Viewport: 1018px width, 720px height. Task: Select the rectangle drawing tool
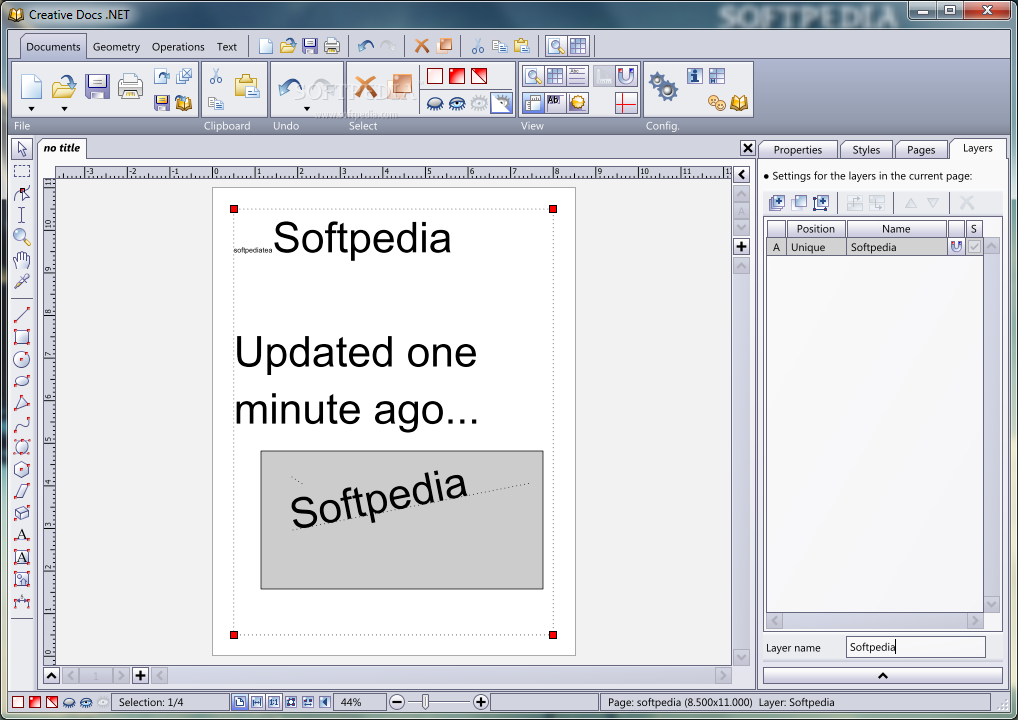22,337
